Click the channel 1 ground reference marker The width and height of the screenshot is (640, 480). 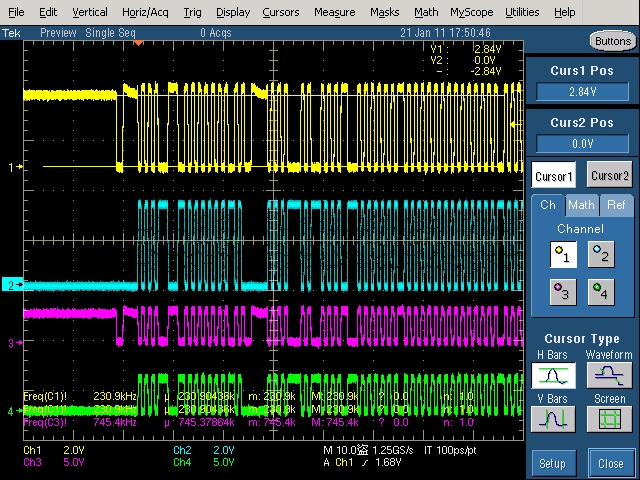(16, 167)
